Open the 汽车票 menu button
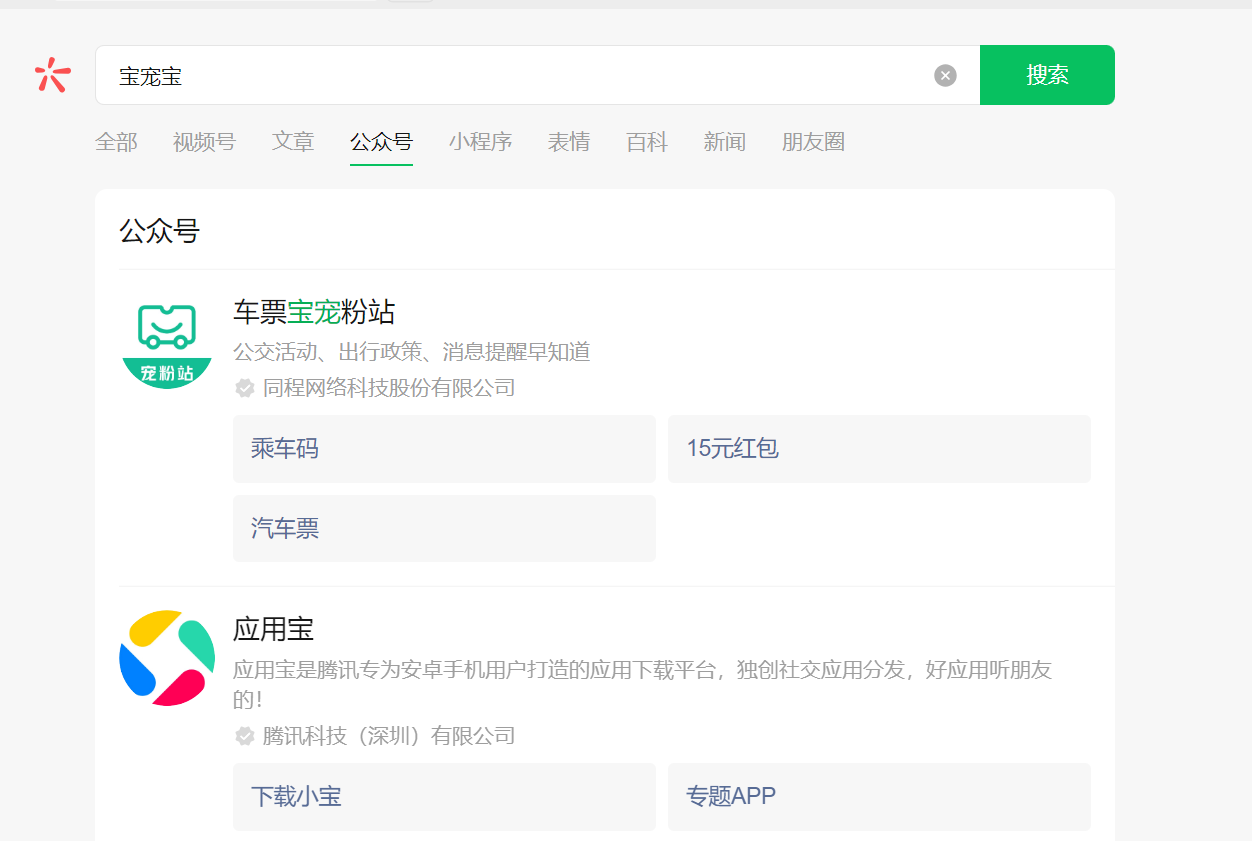Image resolution: width=1252 pixels, height=841 pixels. pos(444,528)
